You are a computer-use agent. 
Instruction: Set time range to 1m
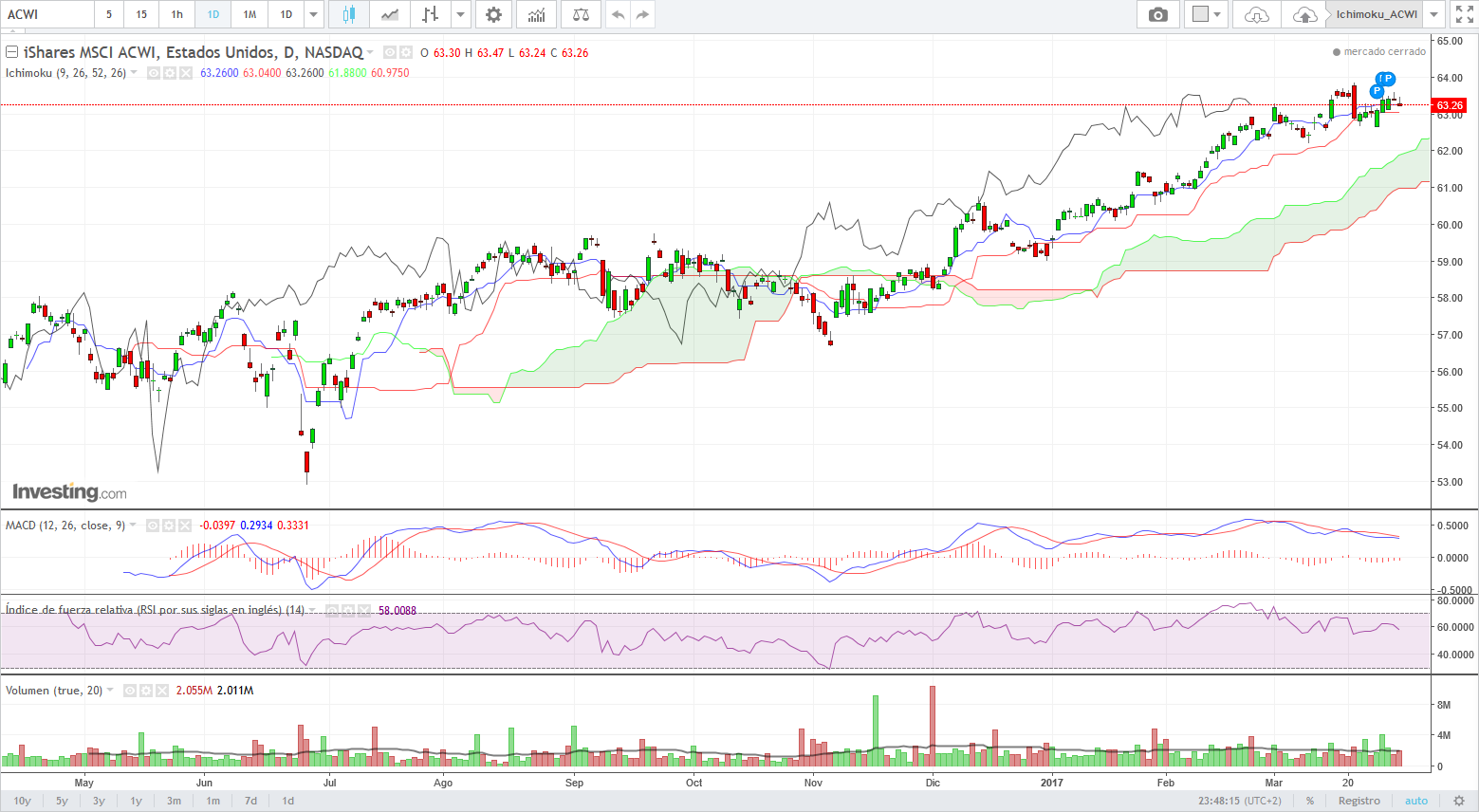tap(213, 801)
